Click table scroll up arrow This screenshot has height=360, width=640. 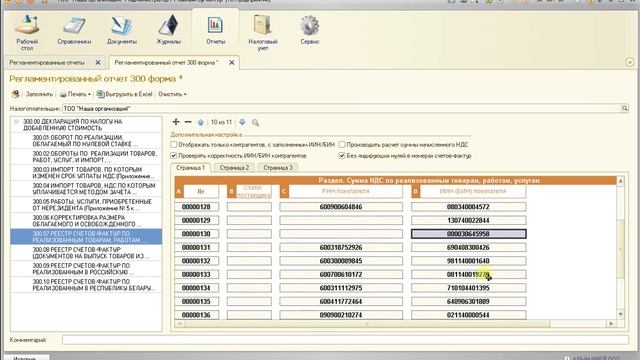coord(620,180)
